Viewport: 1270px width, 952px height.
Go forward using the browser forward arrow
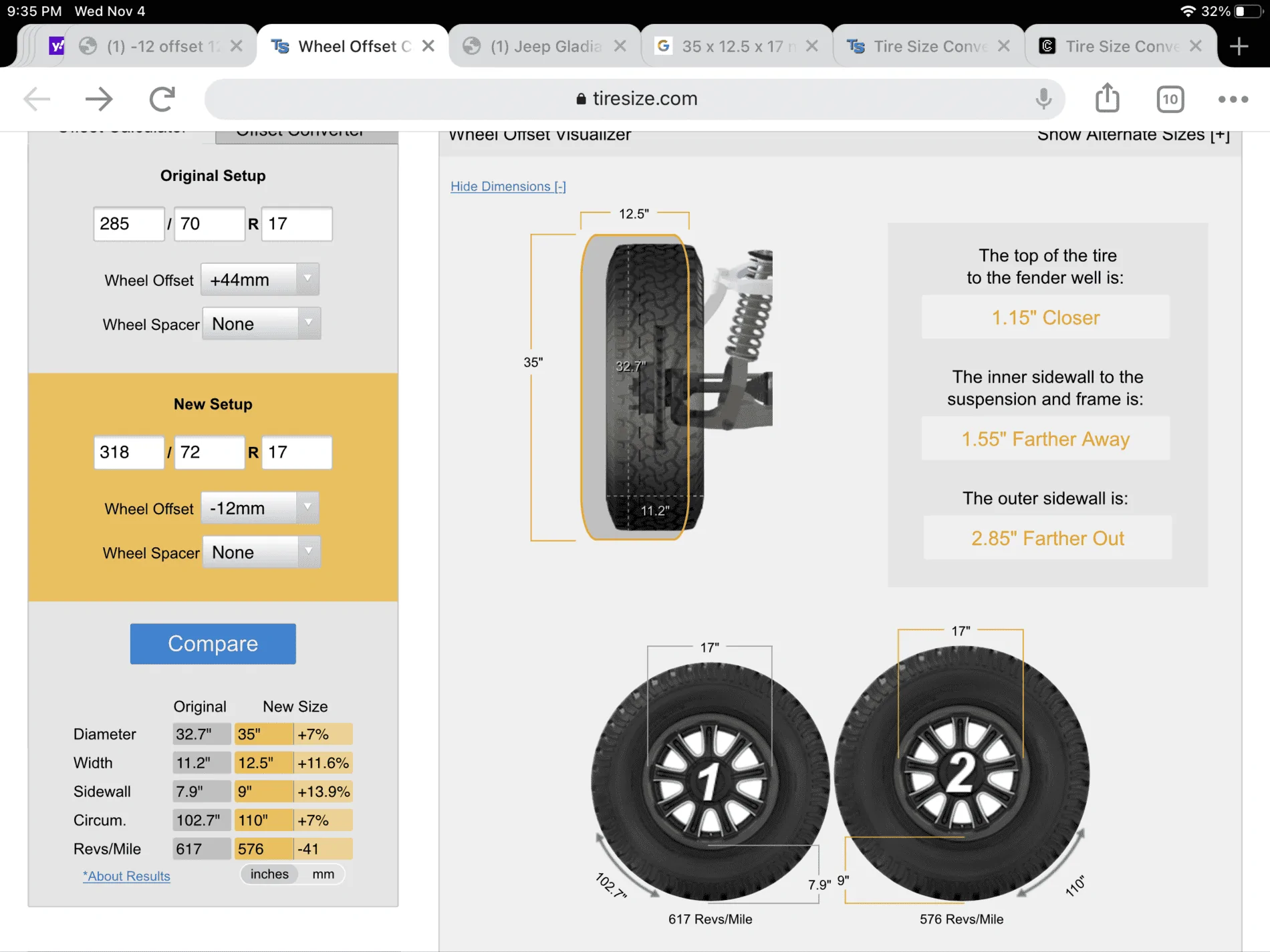pos(99,99)
